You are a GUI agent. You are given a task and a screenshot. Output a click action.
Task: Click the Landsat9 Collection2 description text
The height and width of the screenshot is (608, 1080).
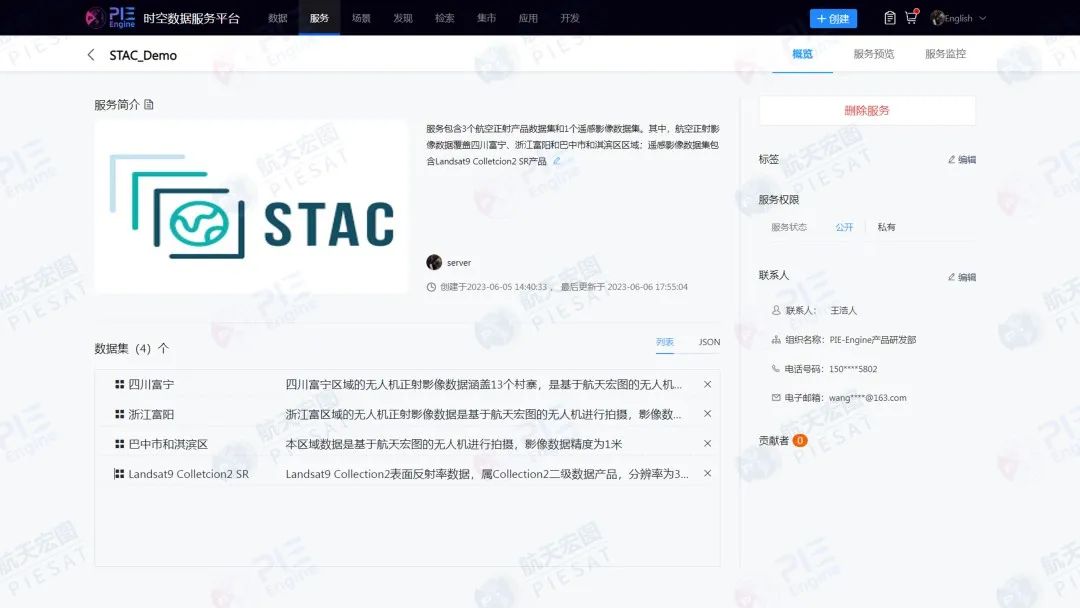[x=487, y=474]
